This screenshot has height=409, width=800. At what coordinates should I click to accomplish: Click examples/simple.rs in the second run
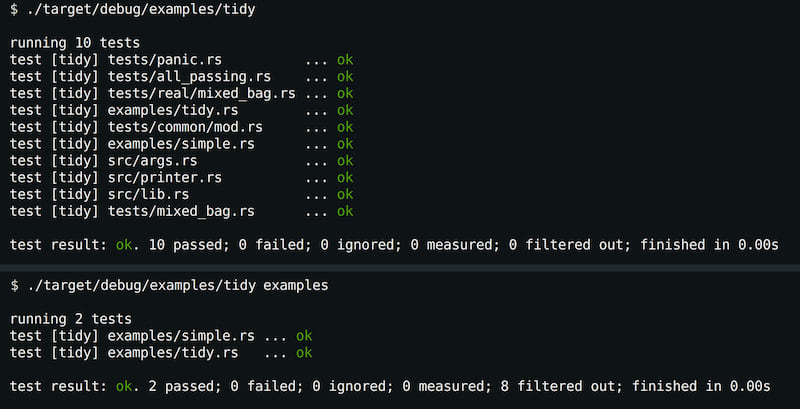tap(181, 336)
